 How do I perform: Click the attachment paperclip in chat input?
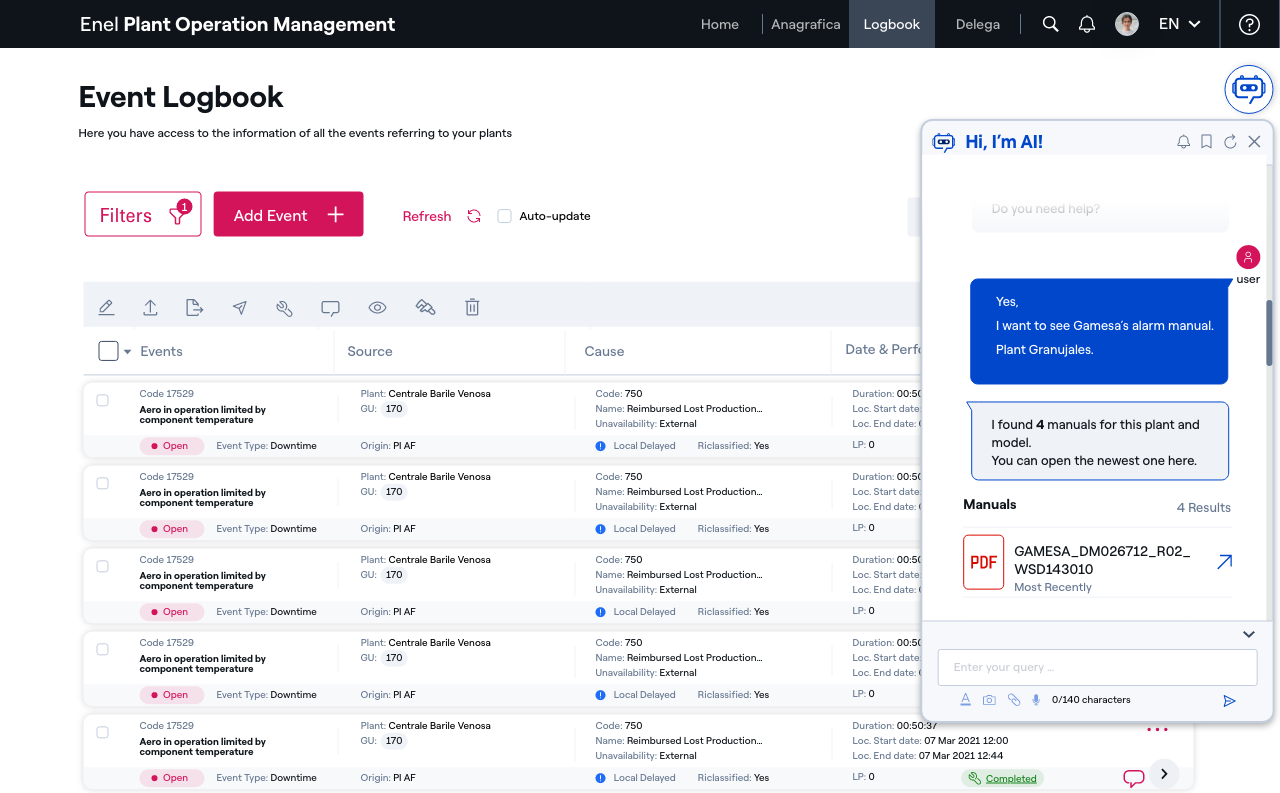(x=1014, y=700)
